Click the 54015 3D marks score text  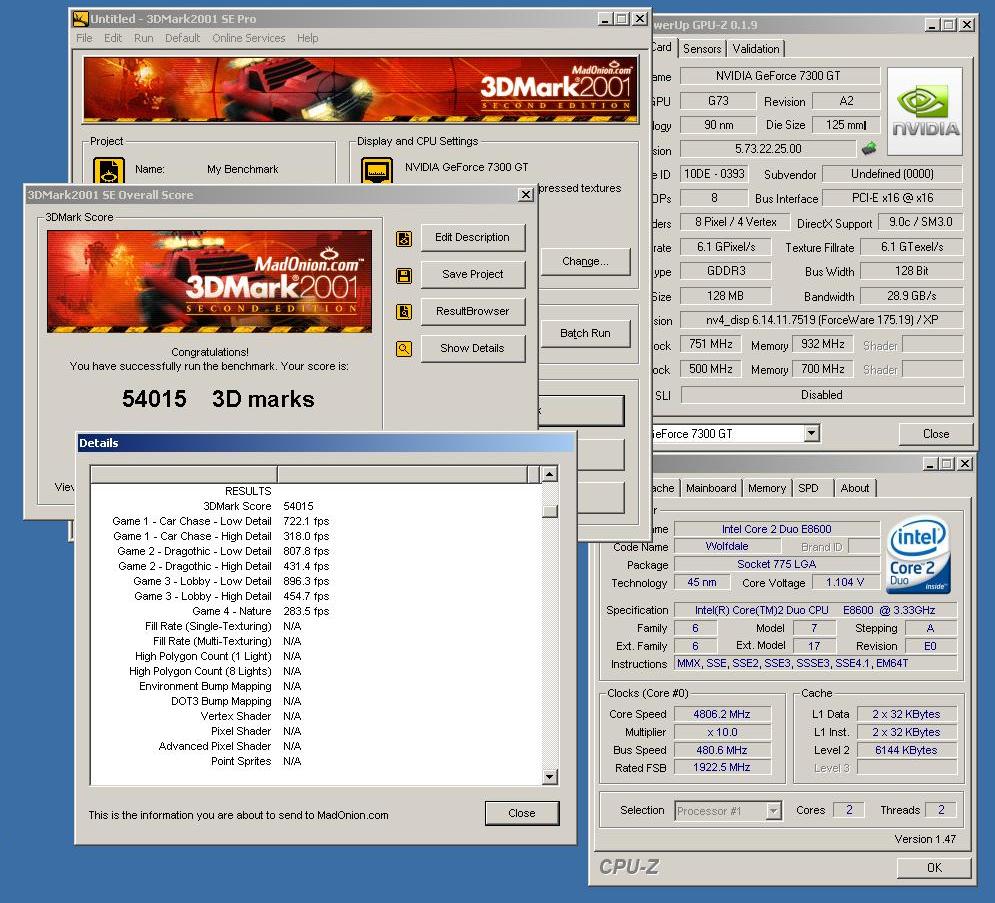click(218, 399)
